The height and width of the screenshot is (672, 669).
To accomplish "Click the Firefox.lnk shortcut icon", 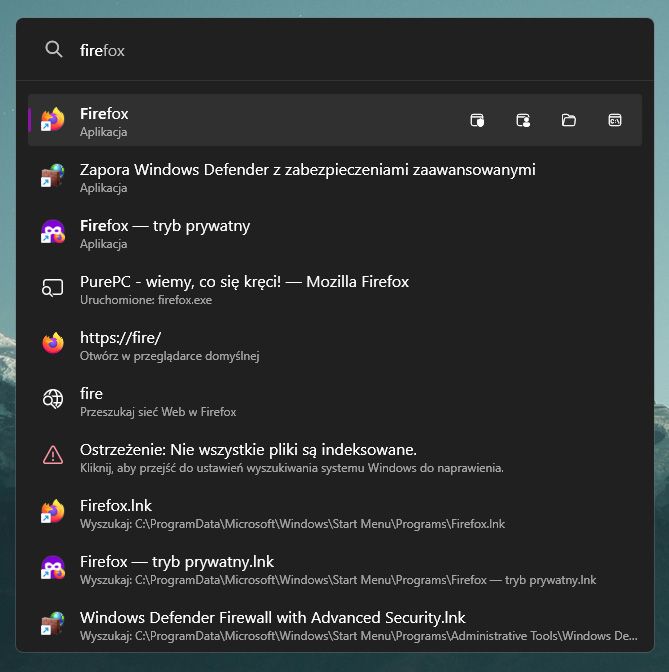I will pyautogui.click(x=53, y=511).
